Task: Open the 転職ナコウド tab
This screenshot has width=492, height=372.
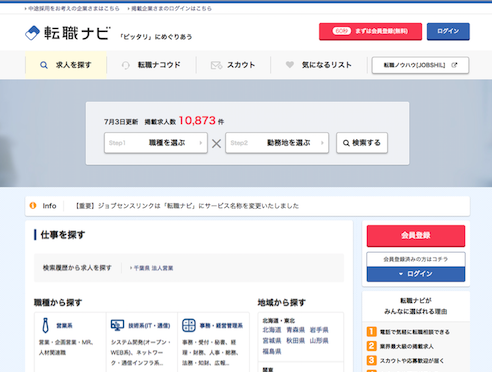Action: point(151,65)
